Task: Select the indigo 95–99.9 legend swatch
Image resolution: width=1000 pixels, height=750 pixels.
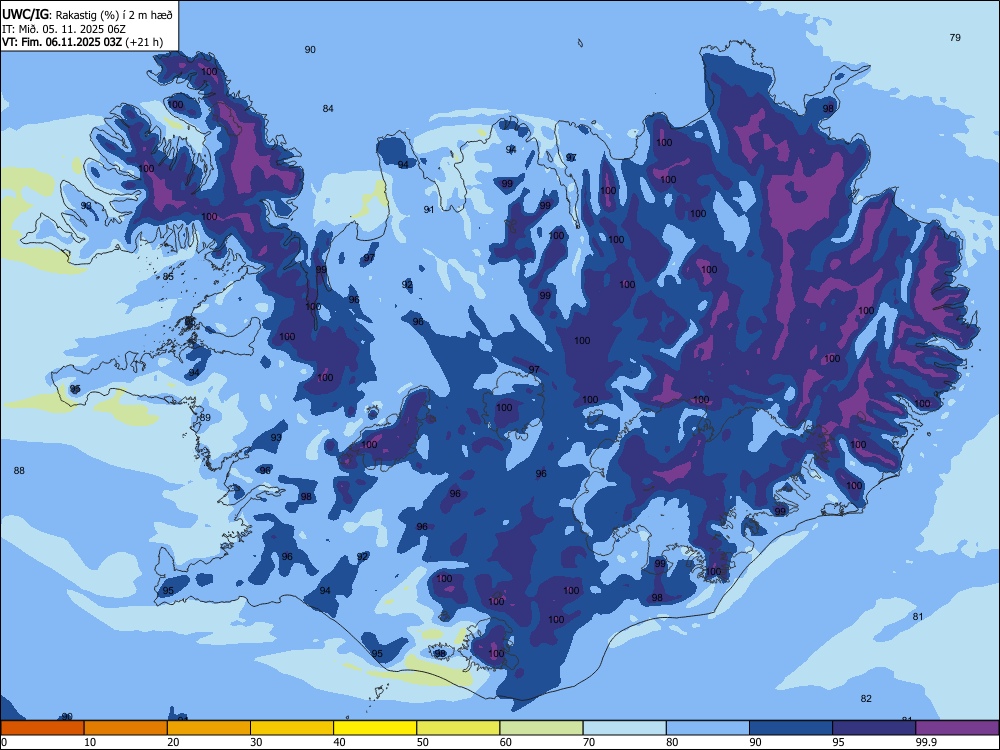Action: (874, 728)
